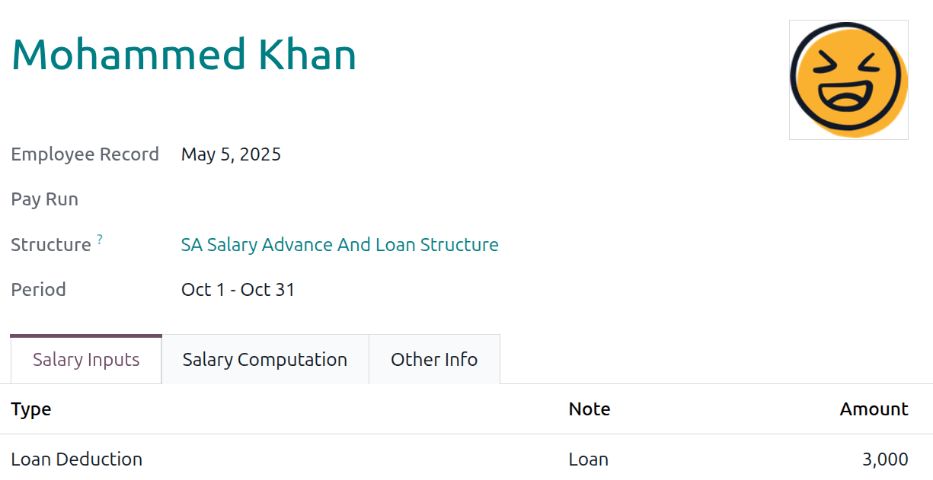Open SA Salary Advance And Loan Structure link
The width and height of the screenshot is (933, 480).
click(x=340, y=244)
